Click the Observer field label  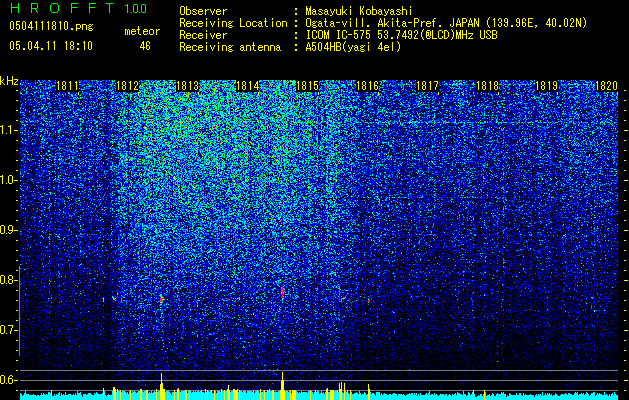click(203, 11)
